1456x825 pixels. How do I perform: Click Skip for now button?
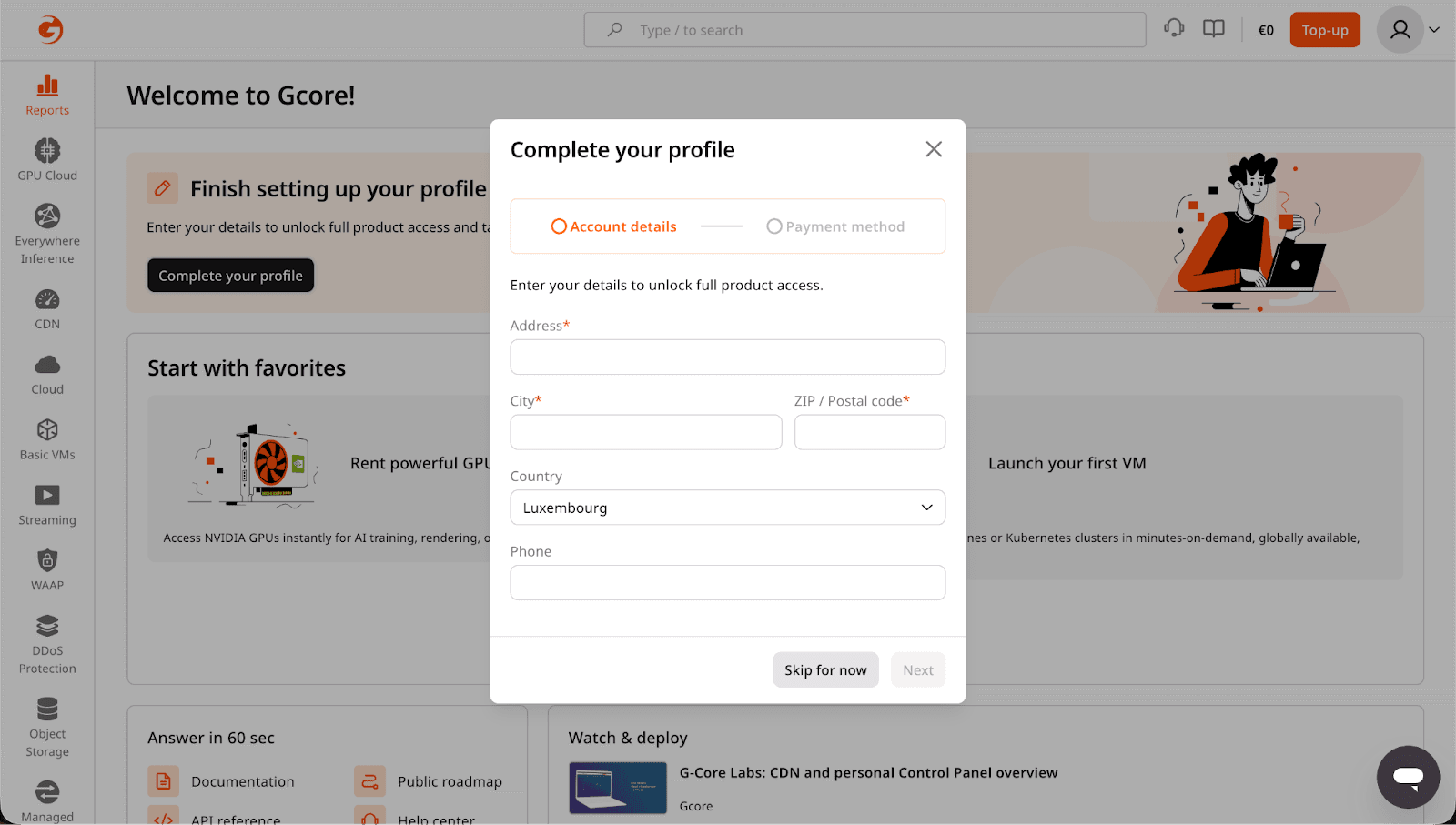click(x=825, y=670)
